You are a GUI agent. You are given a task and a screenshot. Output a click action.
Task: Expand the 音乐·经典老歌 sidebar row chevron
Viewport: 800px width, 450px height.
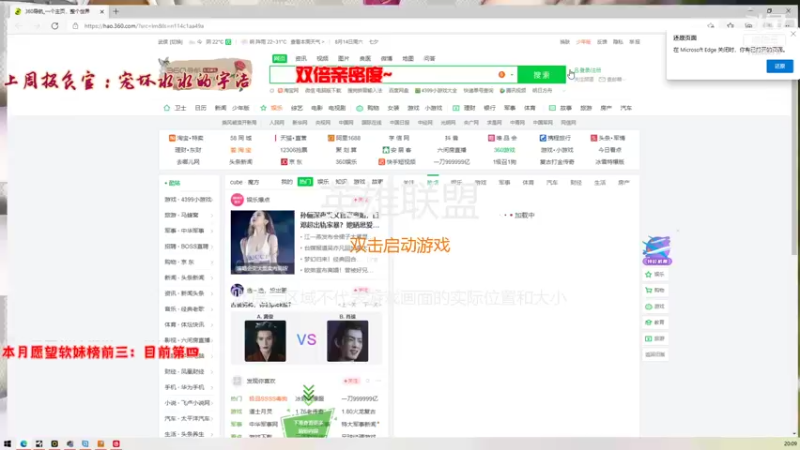pos(212,309)
